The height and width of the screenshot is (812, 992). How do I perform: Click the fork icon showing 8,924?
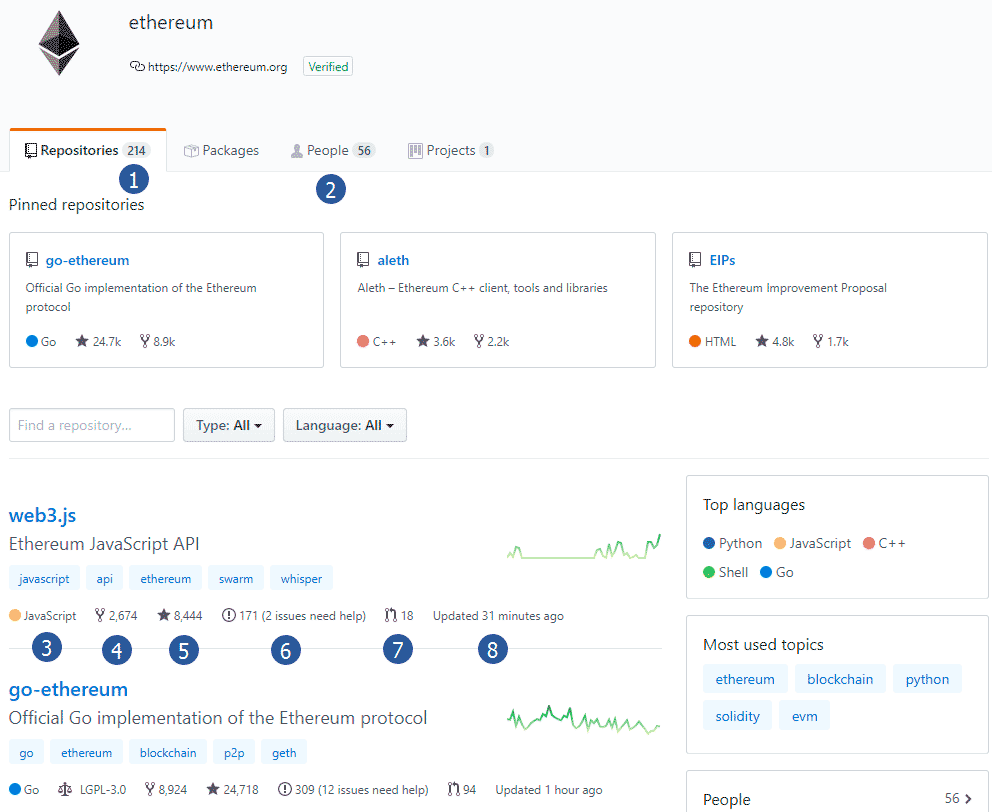[x=150, y=789]
